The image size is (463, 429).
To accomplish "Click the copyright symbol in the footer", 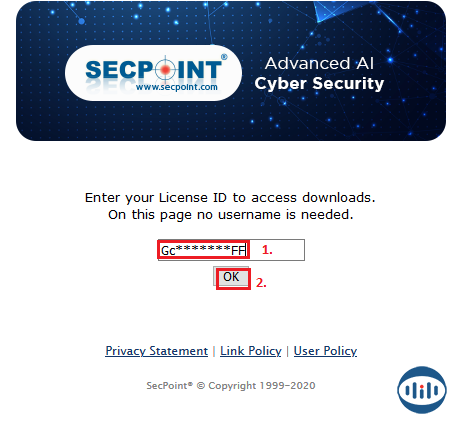I will tap(201, 386).
